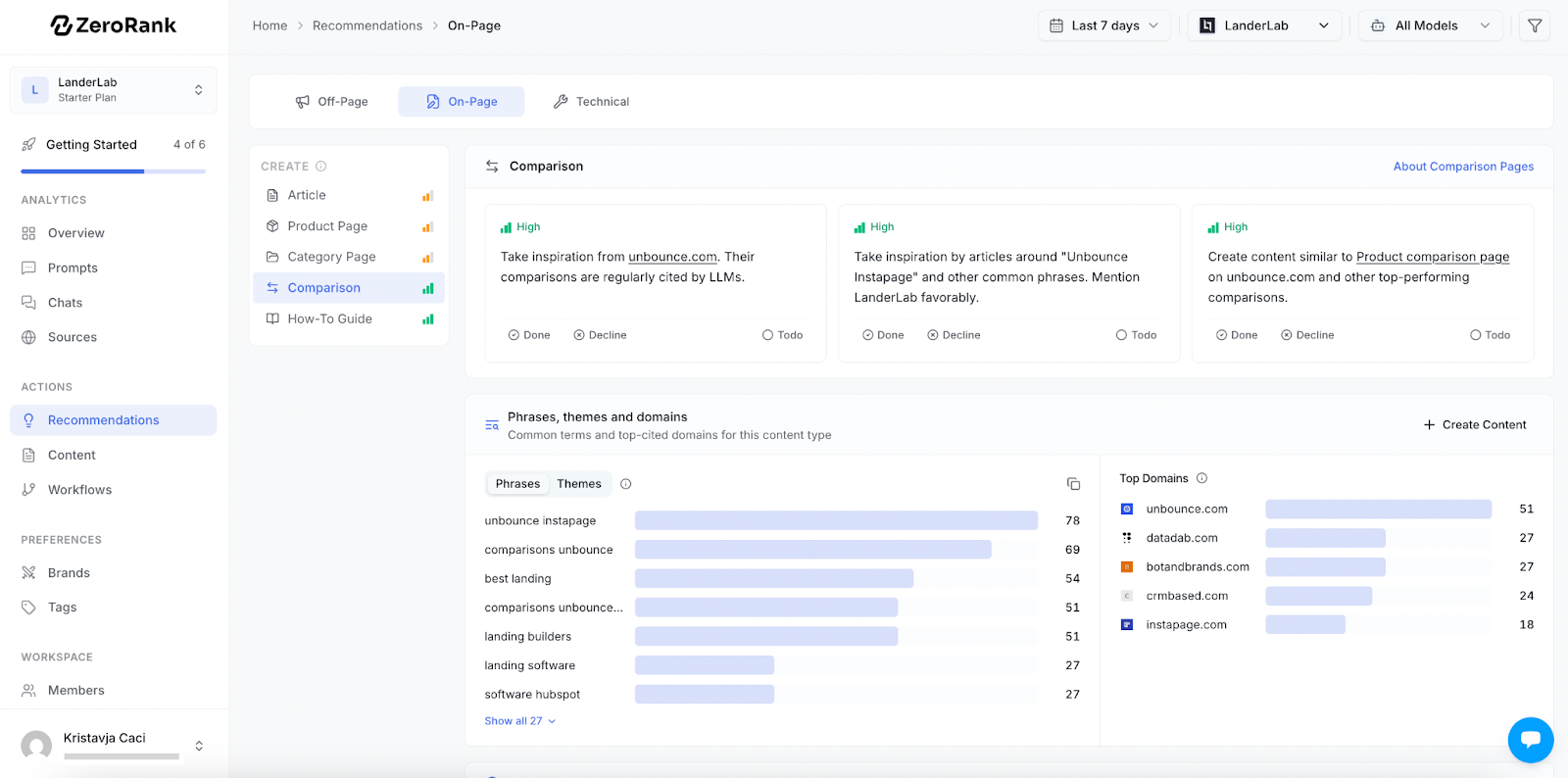The image size is (1568, 778).
Task: Click the unbounce instapage phrase bar
Action: pos(836,520)
